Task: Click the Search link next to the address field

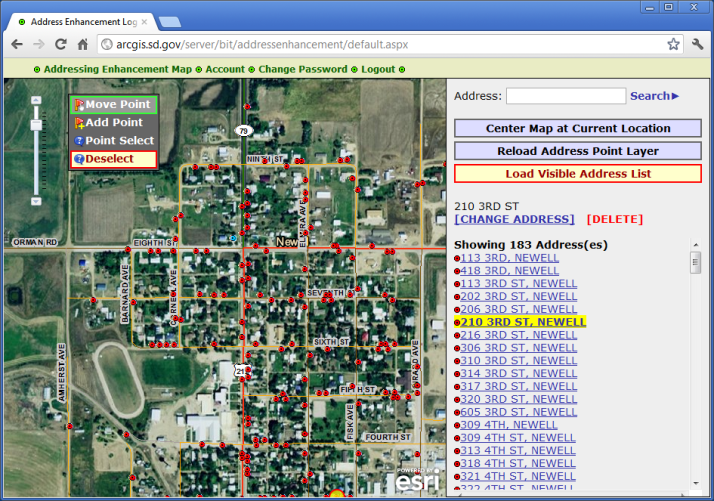Action: pos(654,96)
